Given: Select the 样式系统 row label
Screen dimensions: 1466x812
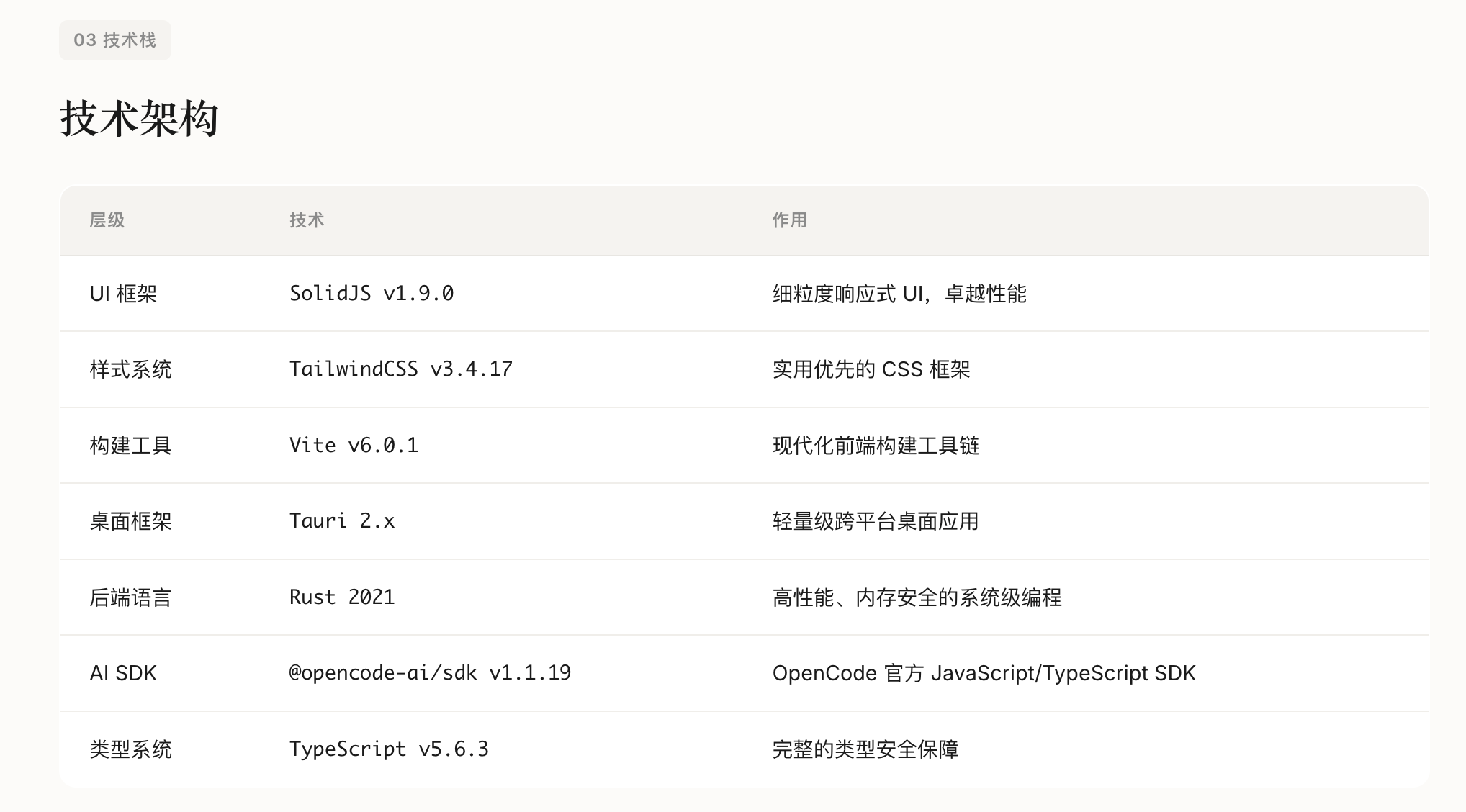Looking at the screenshot, I should click(x=130, y=369).
